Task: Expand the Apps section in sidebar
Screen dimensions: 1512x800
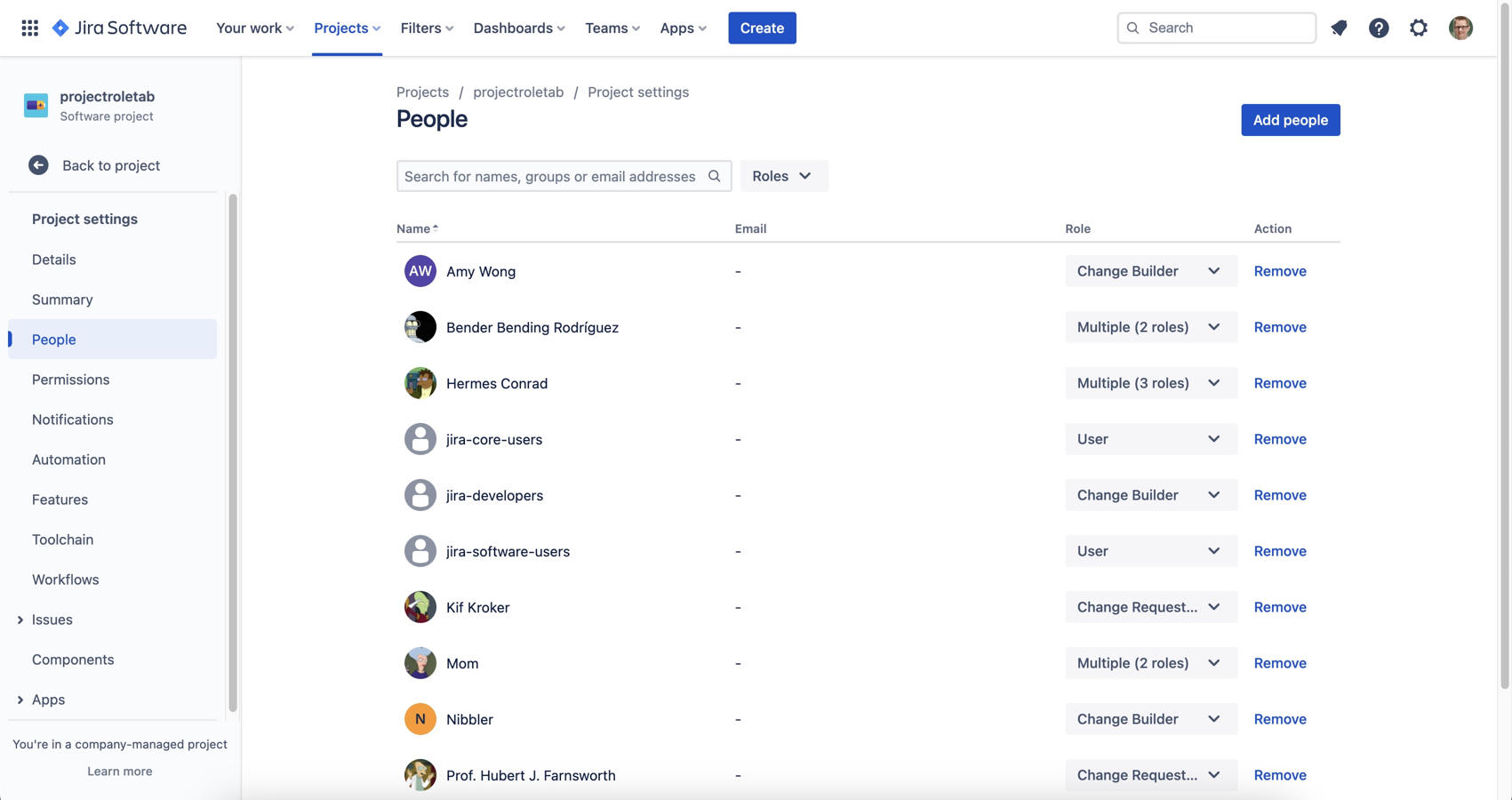Action: click(20, 700)
